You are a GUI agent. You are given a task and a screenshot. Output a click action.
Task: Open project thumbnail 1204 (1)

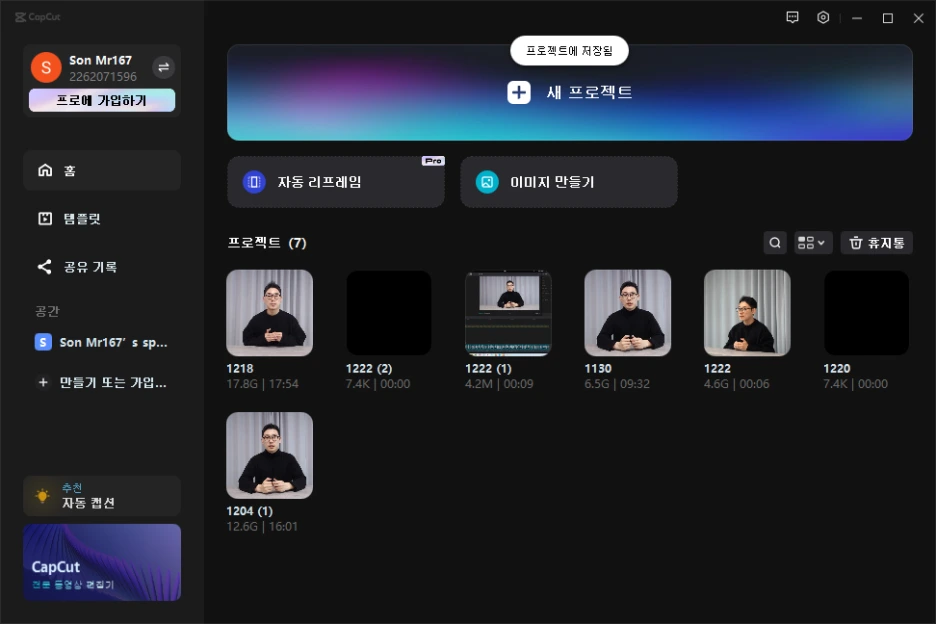click(x=270, y=456)
